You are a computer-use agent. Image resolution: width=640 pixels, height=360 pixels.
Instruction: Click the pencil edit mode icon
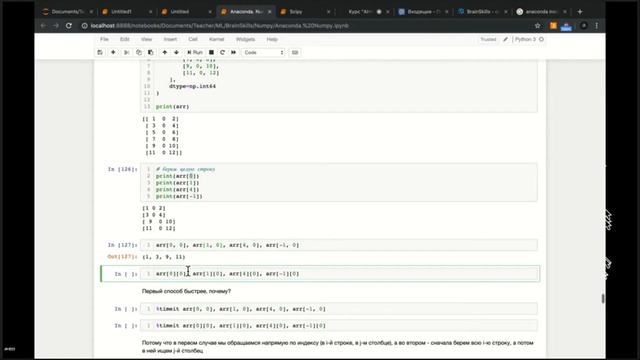(x=505, y=39)
